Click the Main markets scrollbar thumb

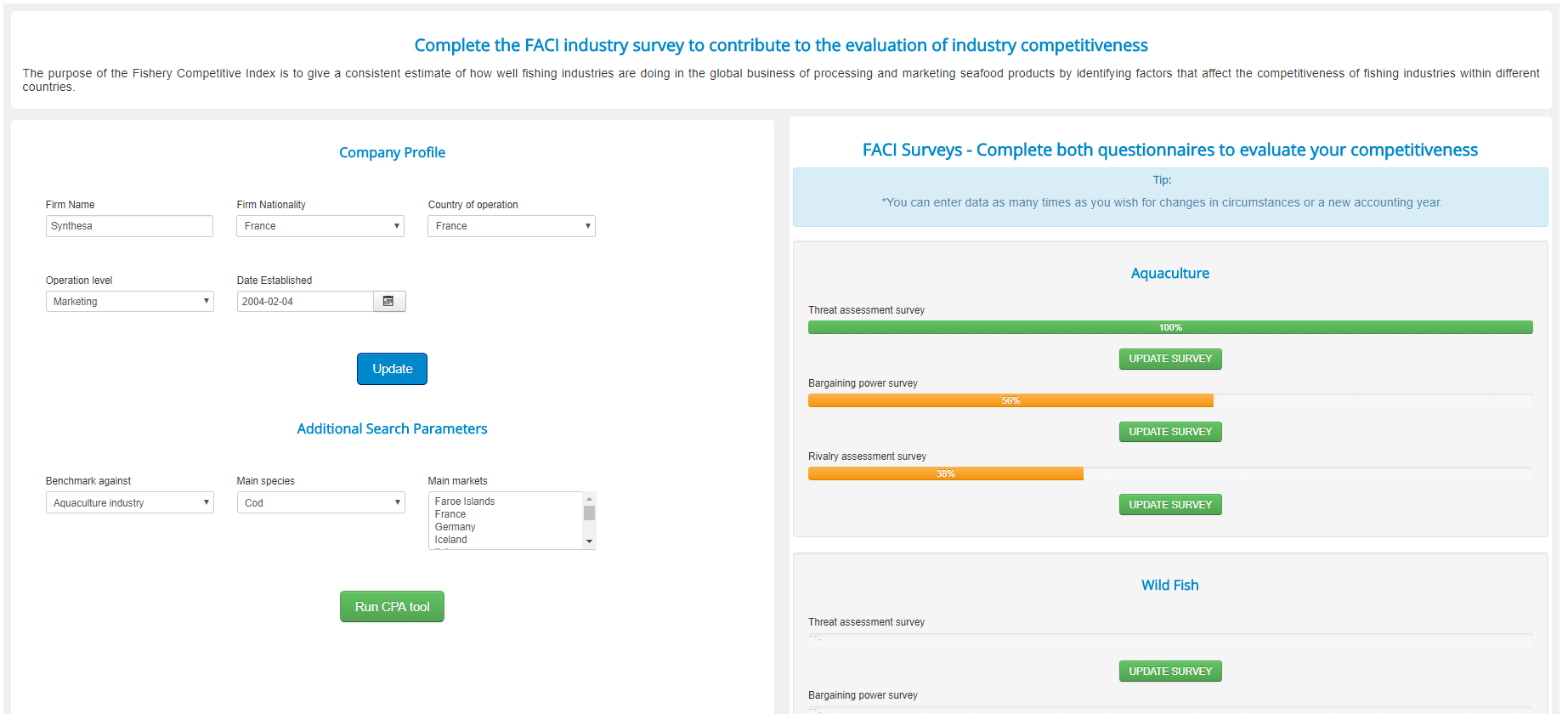click(x=589, y=513)
